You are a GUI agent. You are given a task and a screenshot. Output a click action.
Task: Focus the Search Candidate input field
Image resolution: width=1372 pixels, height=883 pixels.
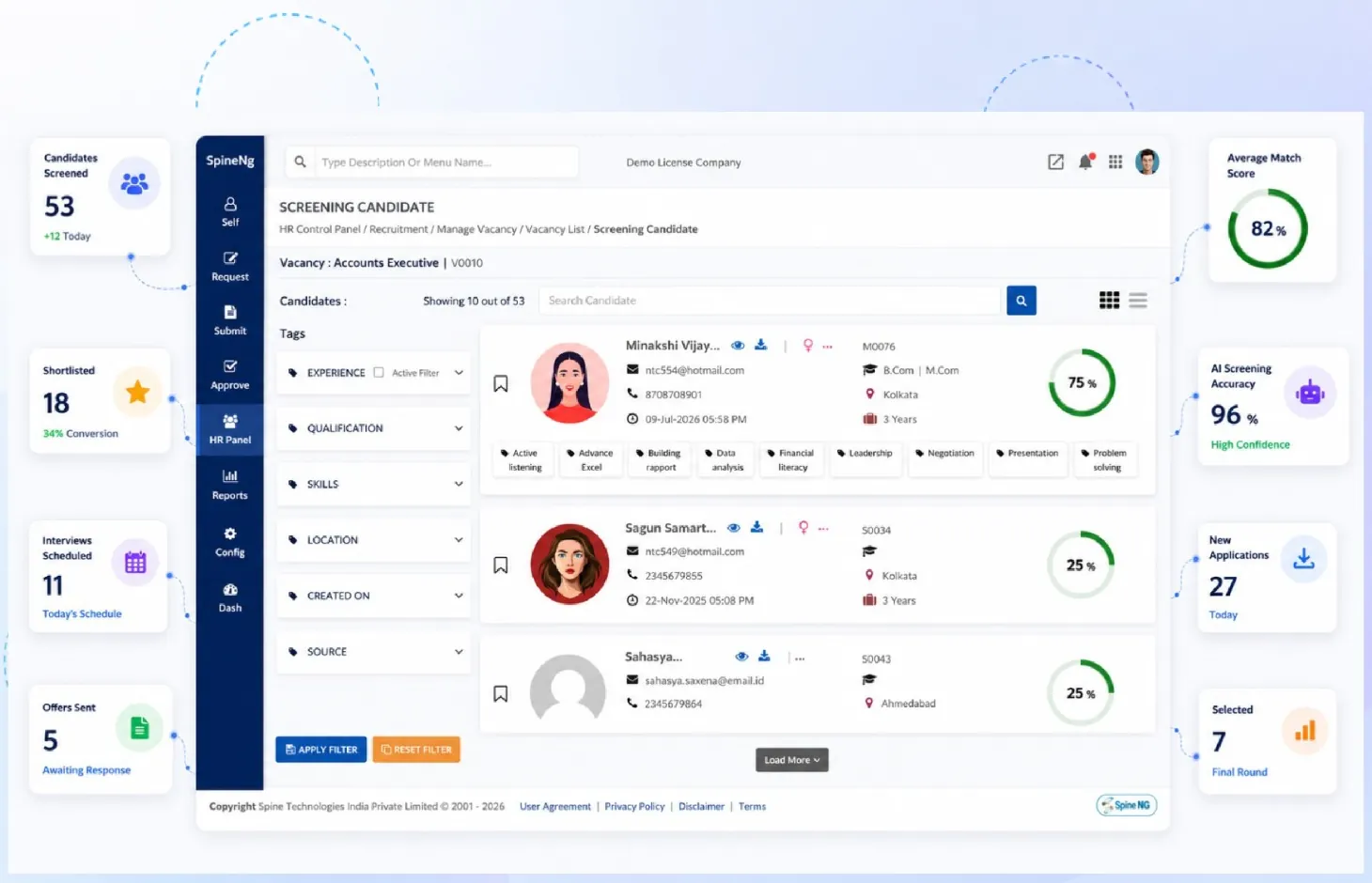(771, 301)
